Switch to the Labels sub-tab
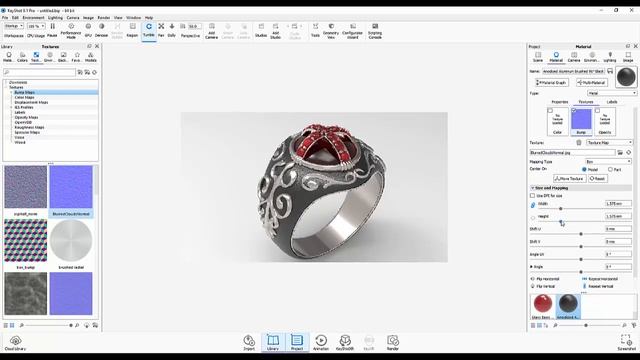The height and width of the screenshot is (360, 640). pos(612,102)
